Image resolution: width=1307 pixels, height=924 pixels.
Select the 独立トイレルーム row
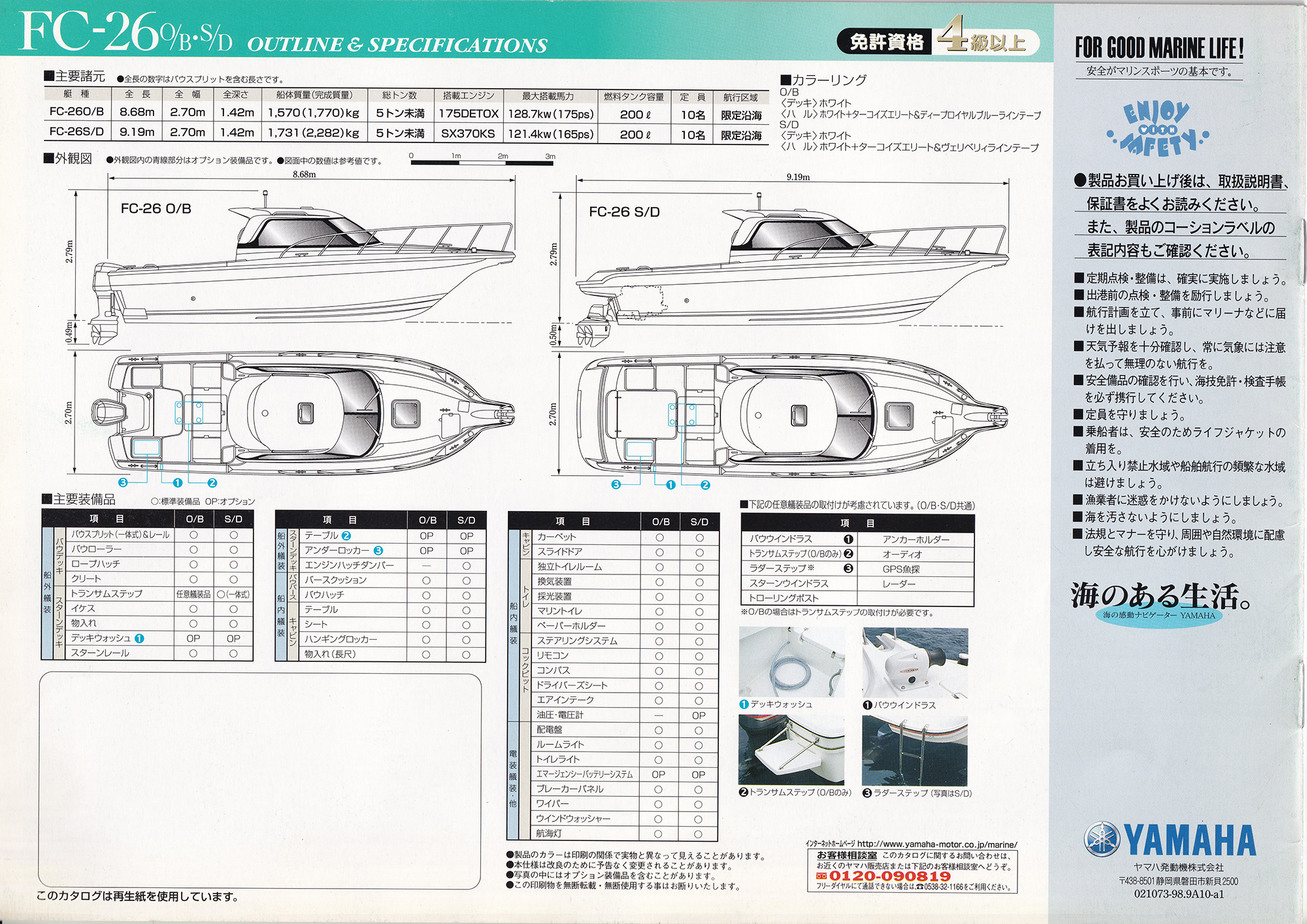coord(624,567)
